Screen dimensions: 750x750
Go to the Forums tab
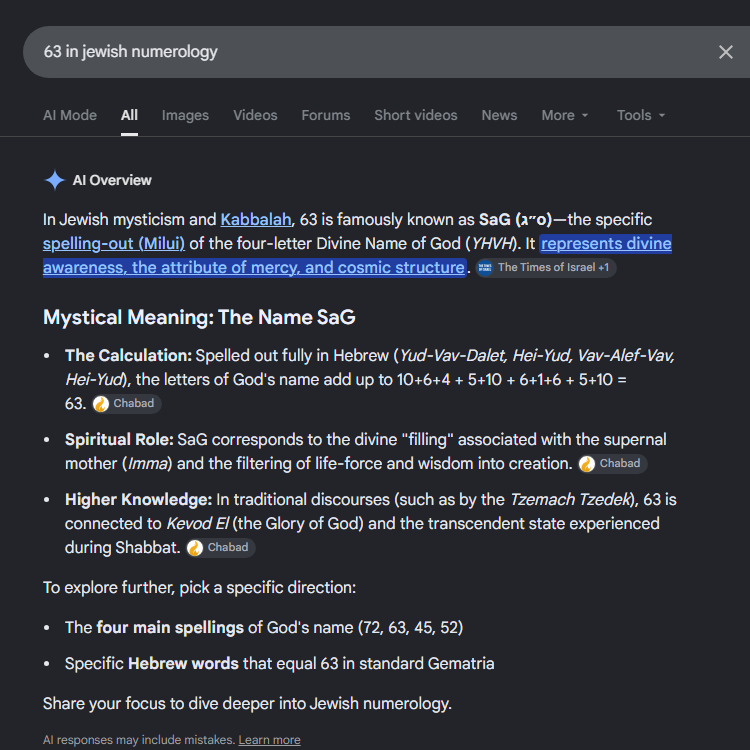[326, 115]
